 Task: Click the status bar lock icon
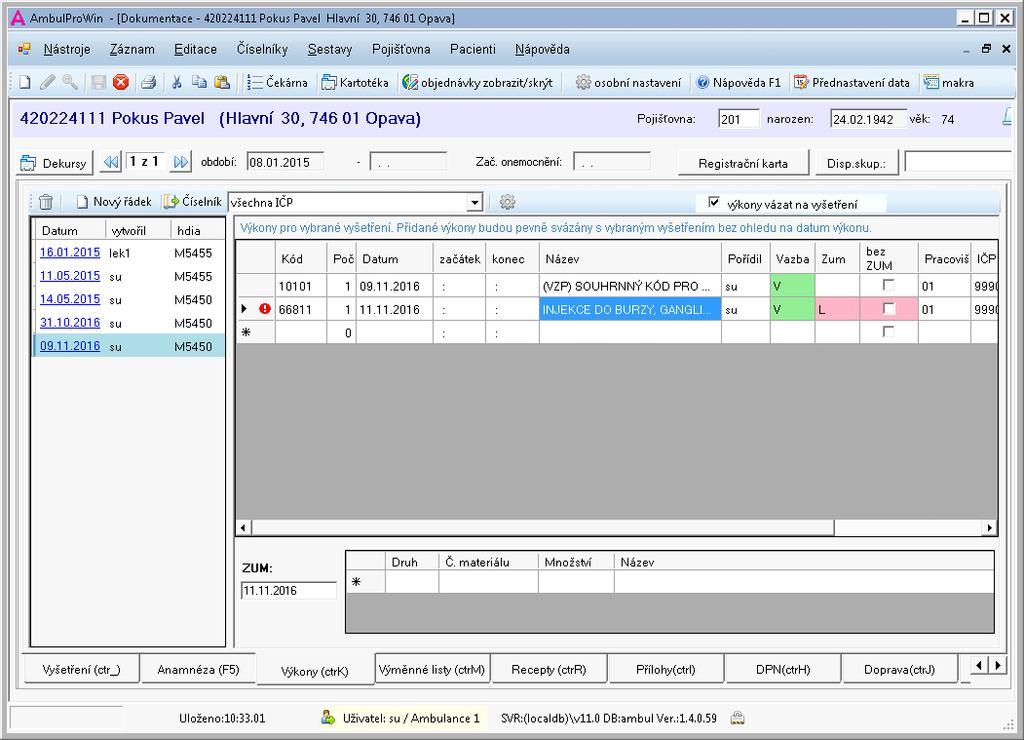(737, 718)
